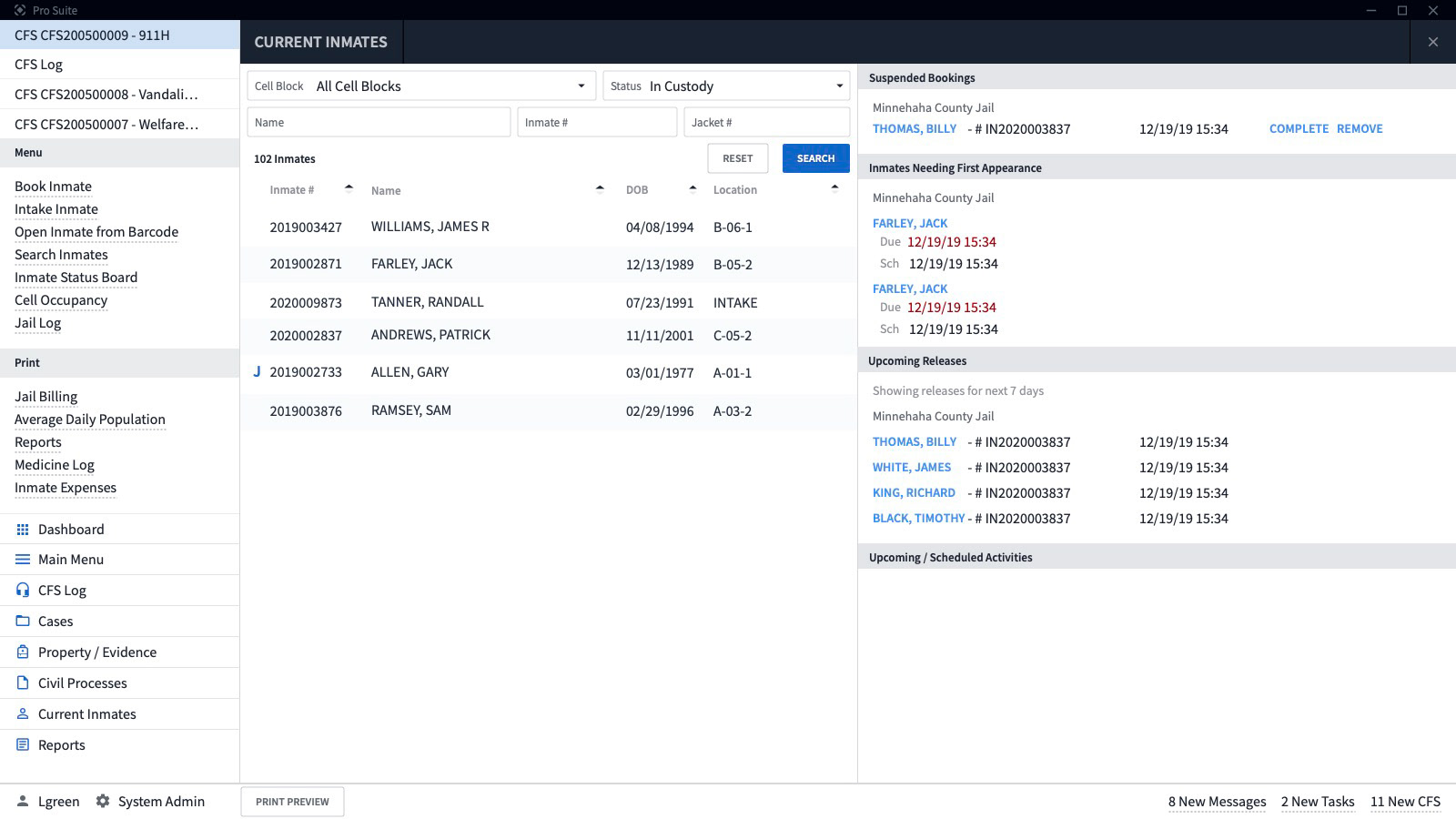Screen dimensions: 1456x819
Task: Click in the Inmate # field
Action: 597,122
